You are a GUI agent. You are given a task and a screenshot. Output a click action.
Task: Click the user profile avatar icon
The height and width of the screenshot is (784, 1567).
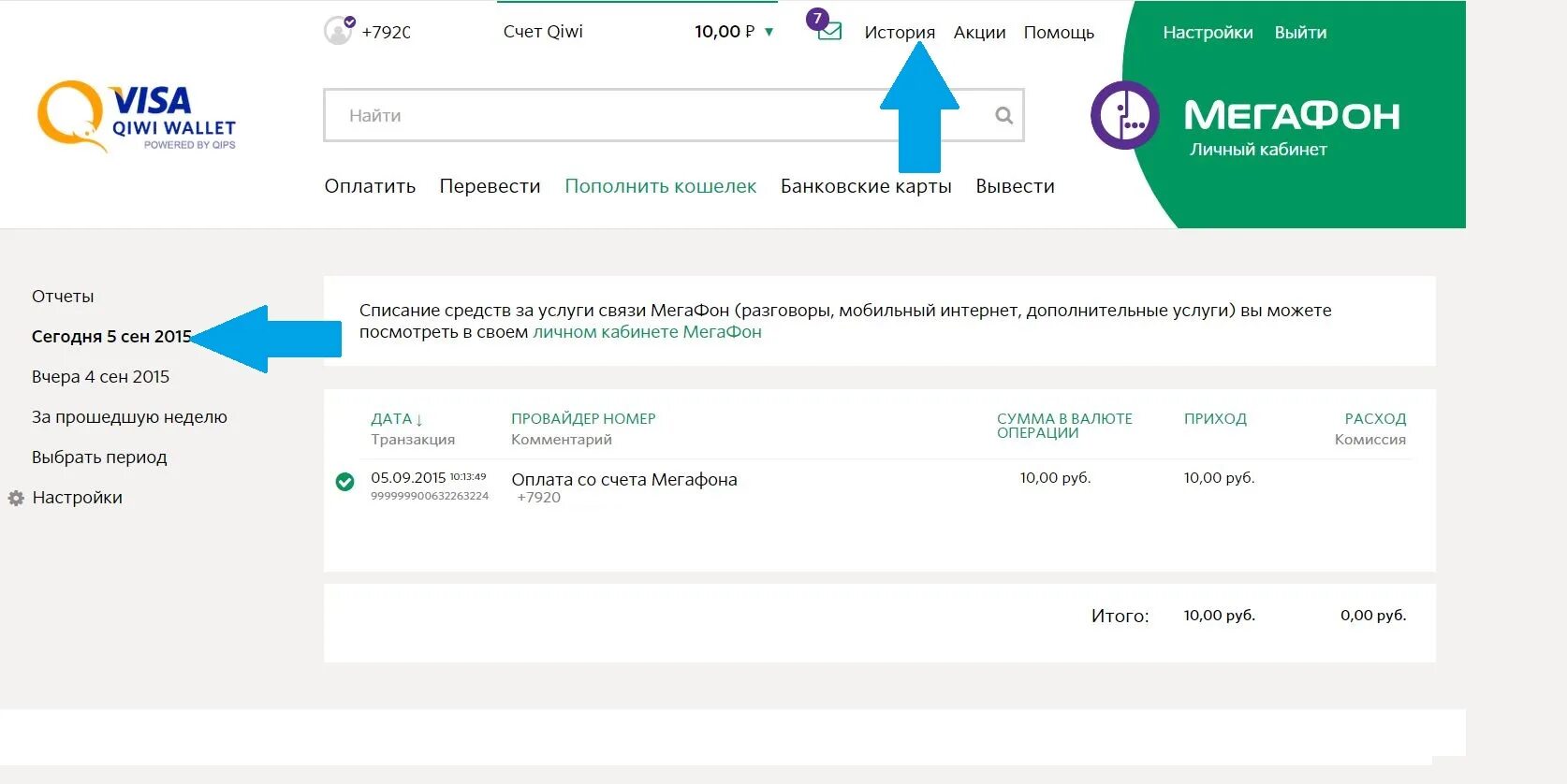tap(338, 31)
